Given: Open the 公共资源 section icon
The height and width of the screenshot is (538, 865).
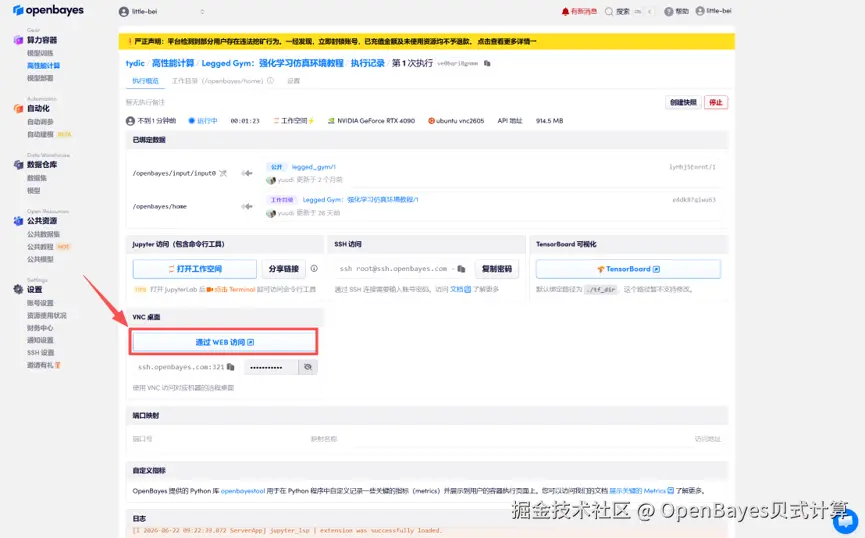Looking at the screenshot, I should 18,221.
